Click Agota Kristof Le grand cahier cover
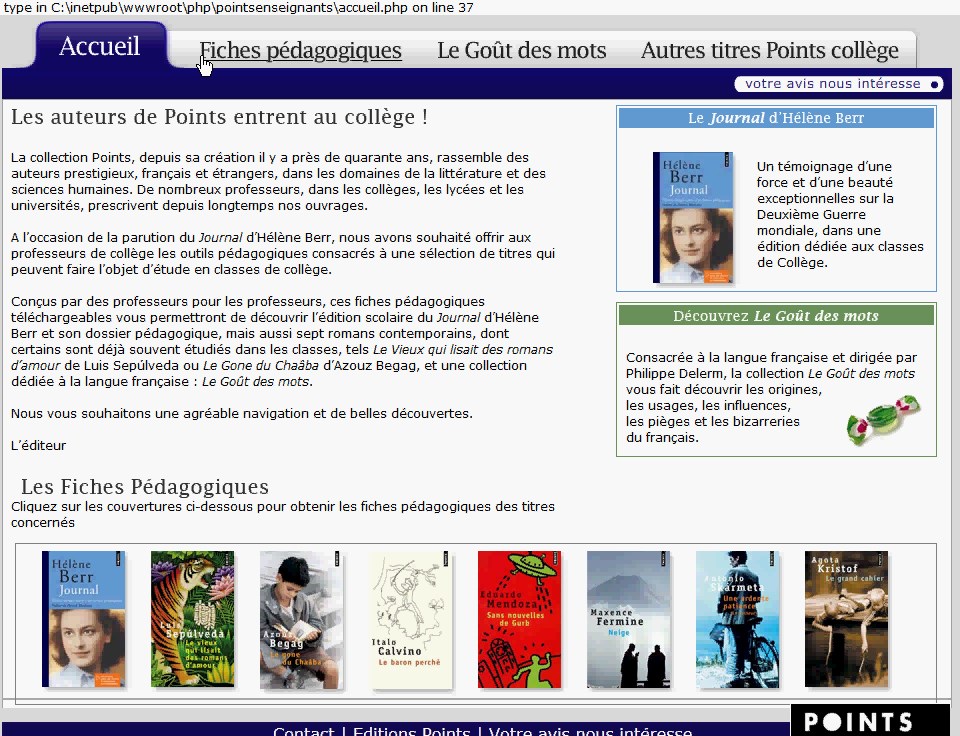 pos(846,619)
